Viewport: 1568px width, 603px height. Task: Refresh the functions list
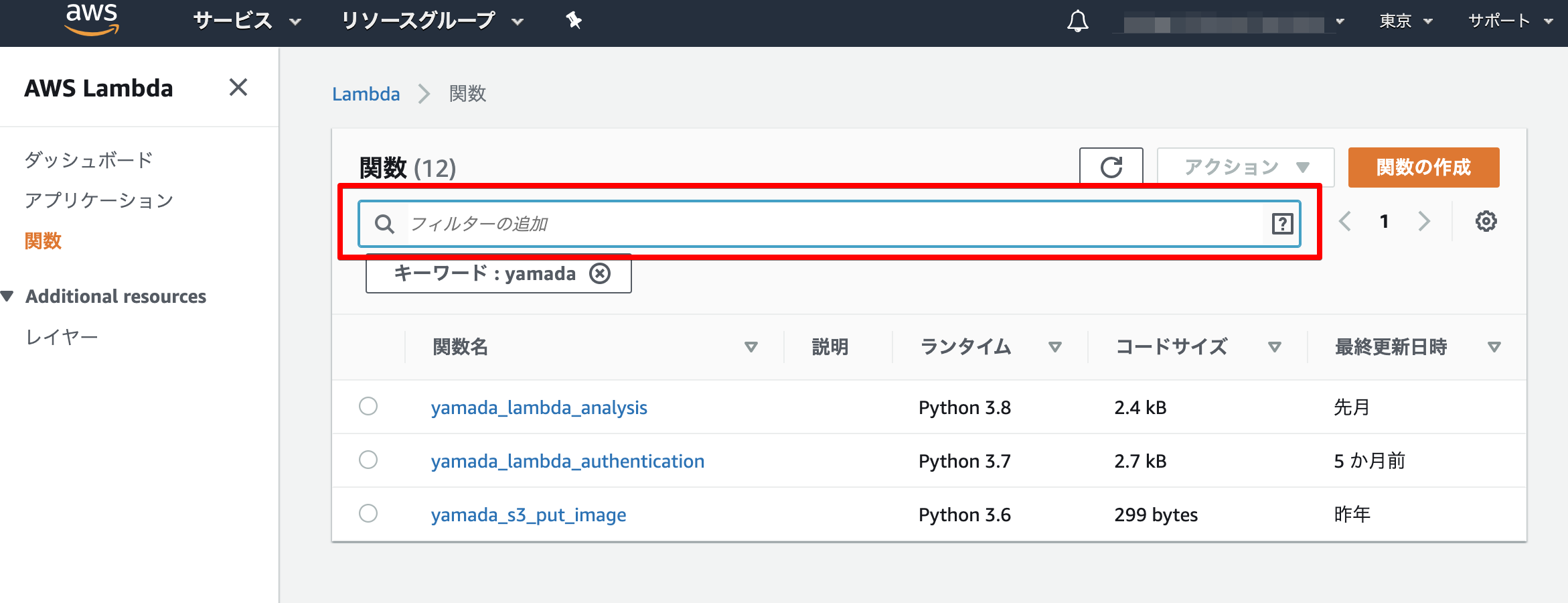tap(1111, 167)
